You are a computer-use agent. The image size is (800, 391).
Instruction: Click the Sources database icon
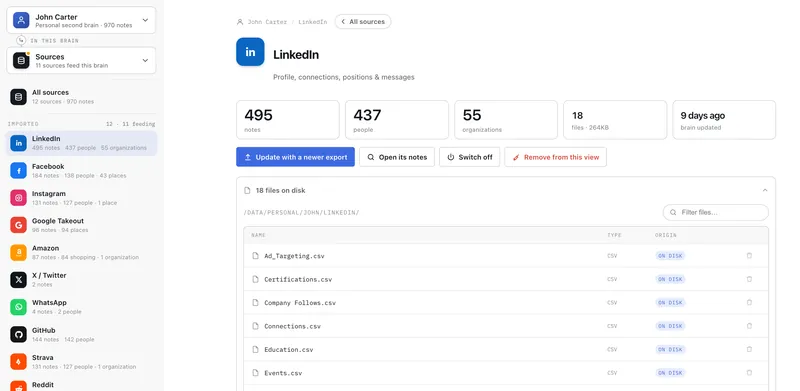pyautogui.click(x=21, y=60)
